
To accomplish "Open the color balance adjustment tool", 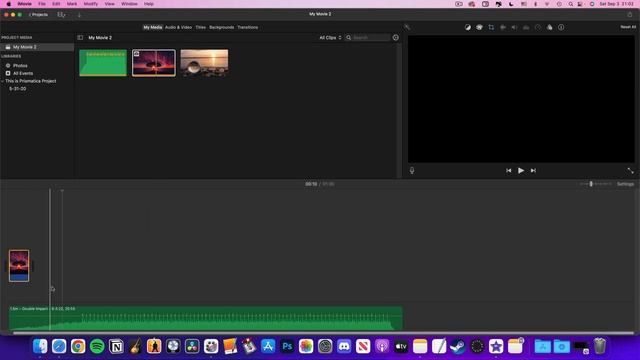I will click(x=468, y=27).
